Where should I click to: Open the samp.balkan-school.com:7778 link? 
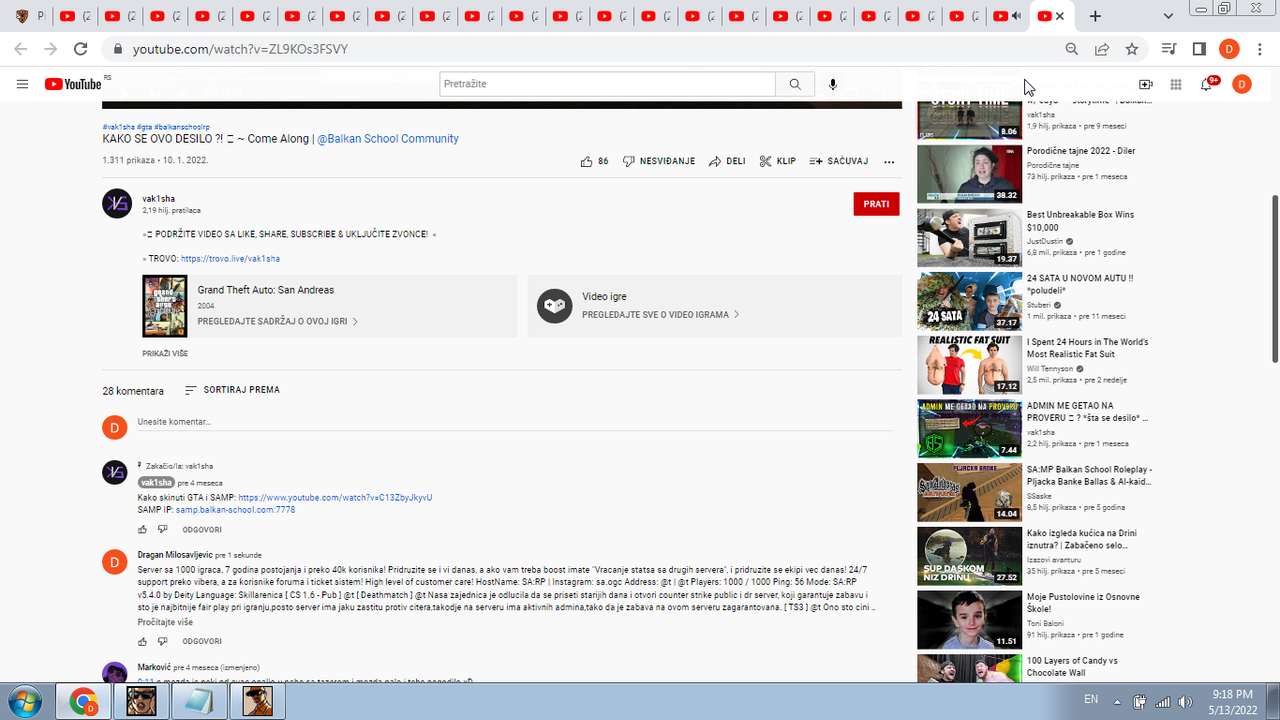click(x=235, y=510)
